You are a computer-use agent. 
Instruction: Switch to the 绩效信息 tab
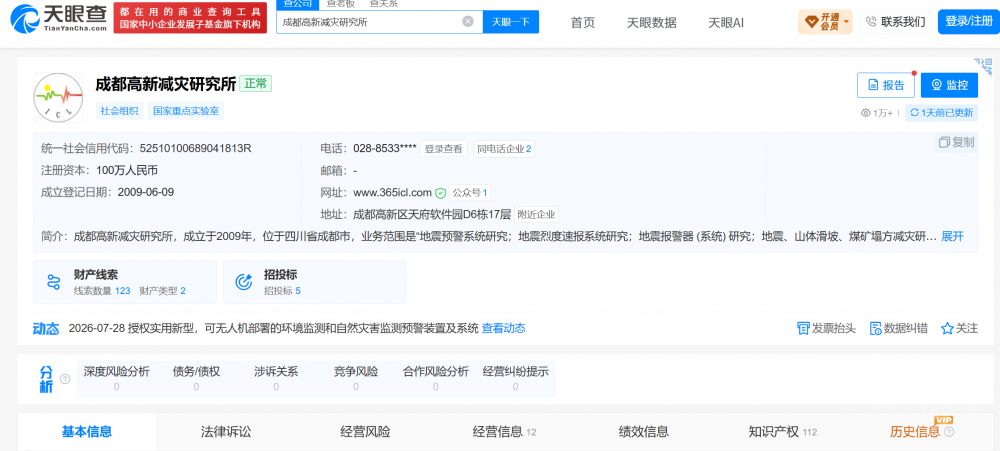644,432
